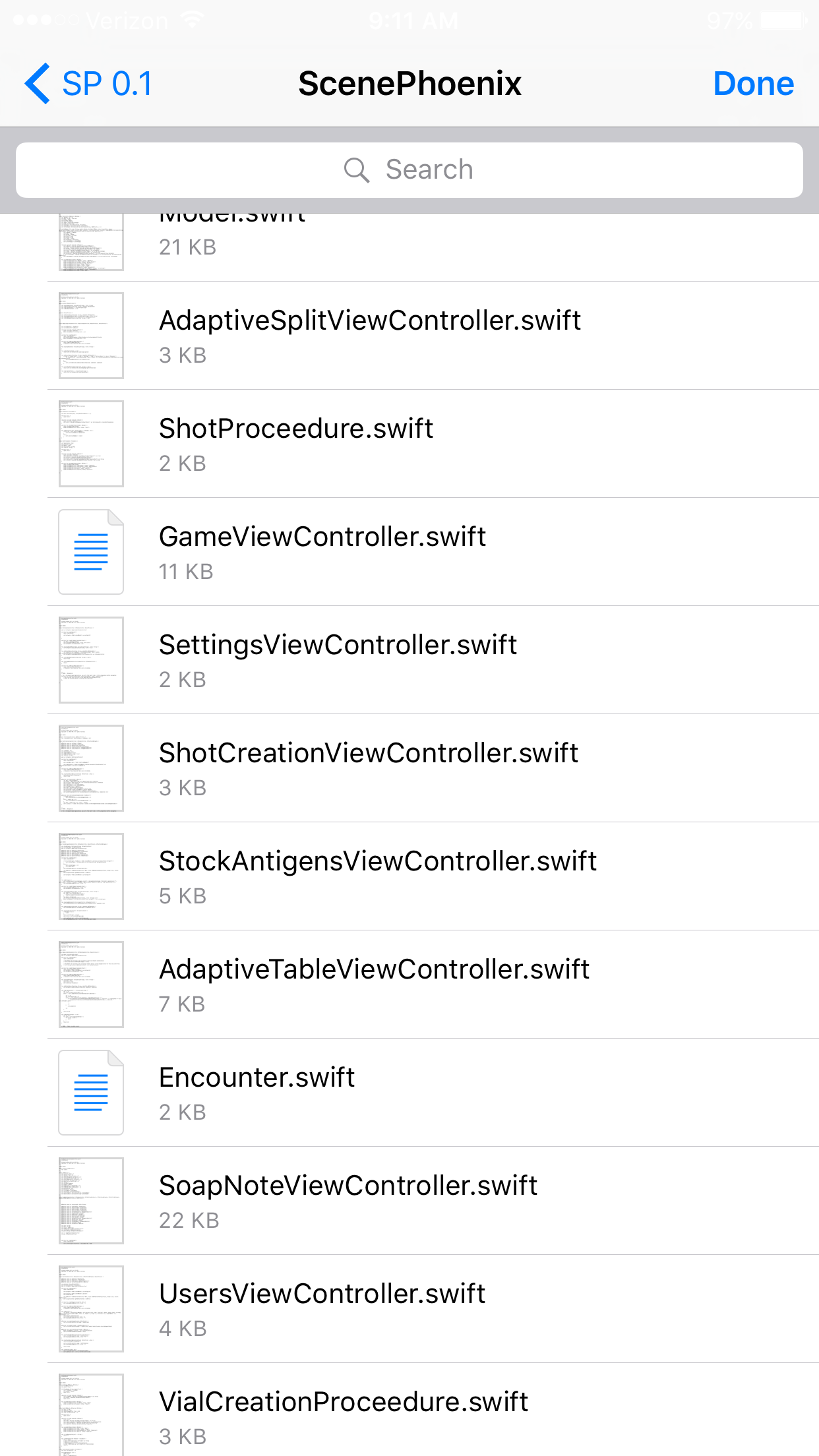Open the 21 KB Model.swift thumbnail
The height and width of the screenshot is (1456, 819).
pos(91,242)
